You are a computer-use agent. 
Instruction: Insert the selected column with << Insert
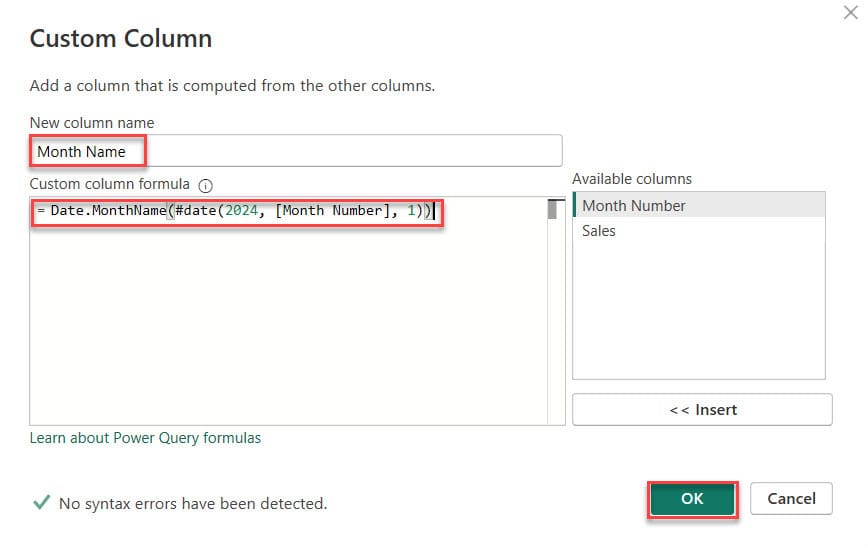tap(702, 410)
